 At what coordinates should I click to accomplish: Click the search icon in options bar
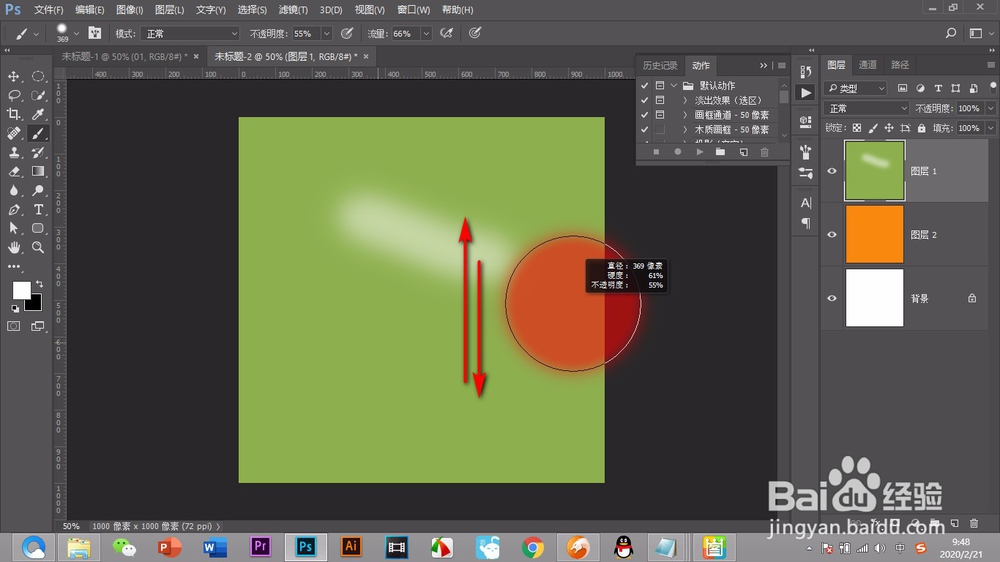tap(951, 33)
